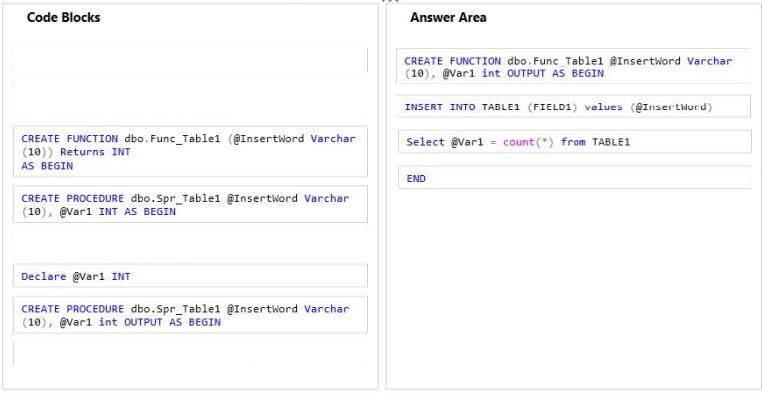
Task: Click the empty gap between procedure and Declare blocks
Action: 190,244
